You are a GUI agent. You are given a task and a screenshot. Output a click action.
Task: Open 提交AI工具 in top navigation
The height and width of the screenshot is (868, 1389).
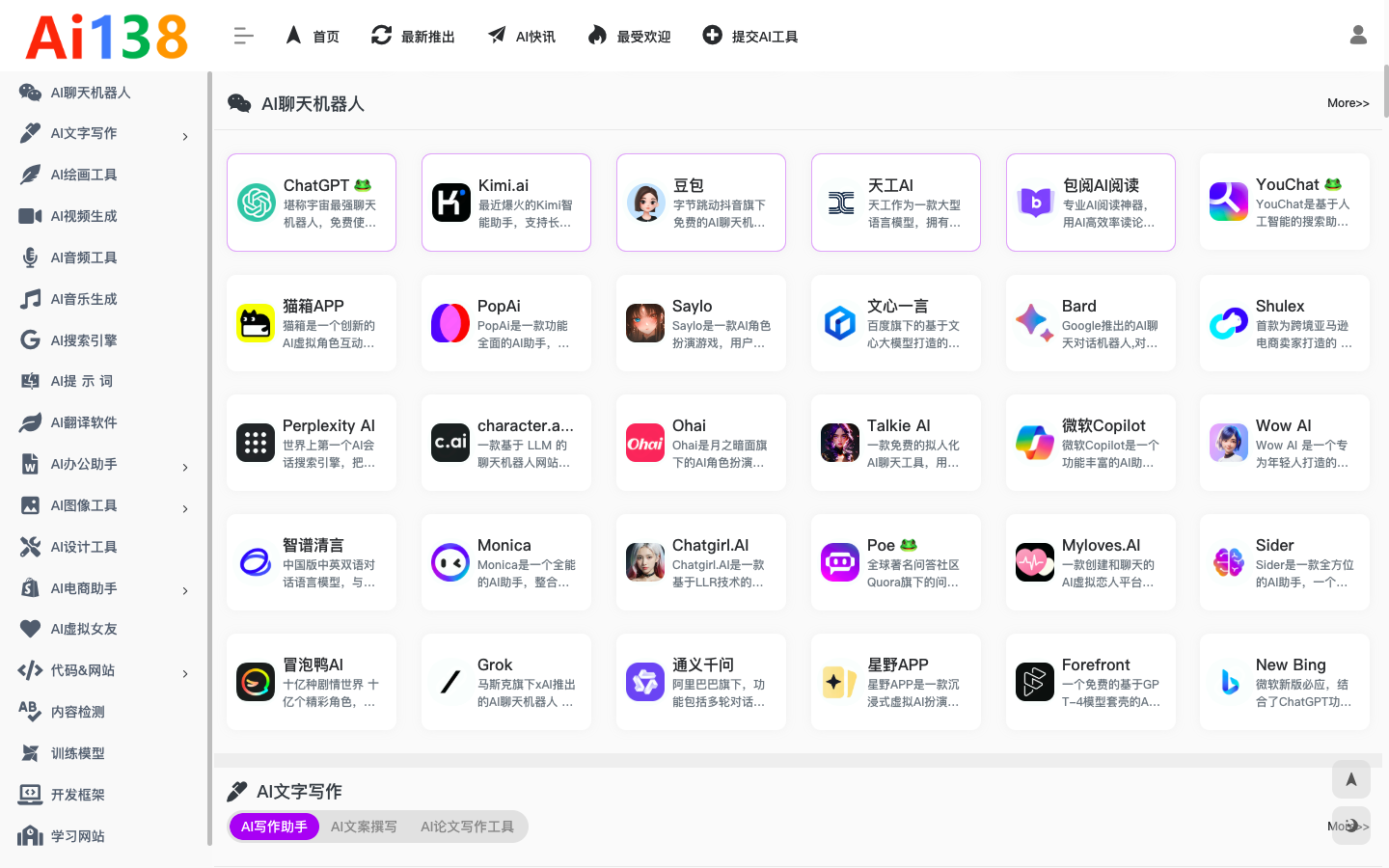[x=750, y=36]
